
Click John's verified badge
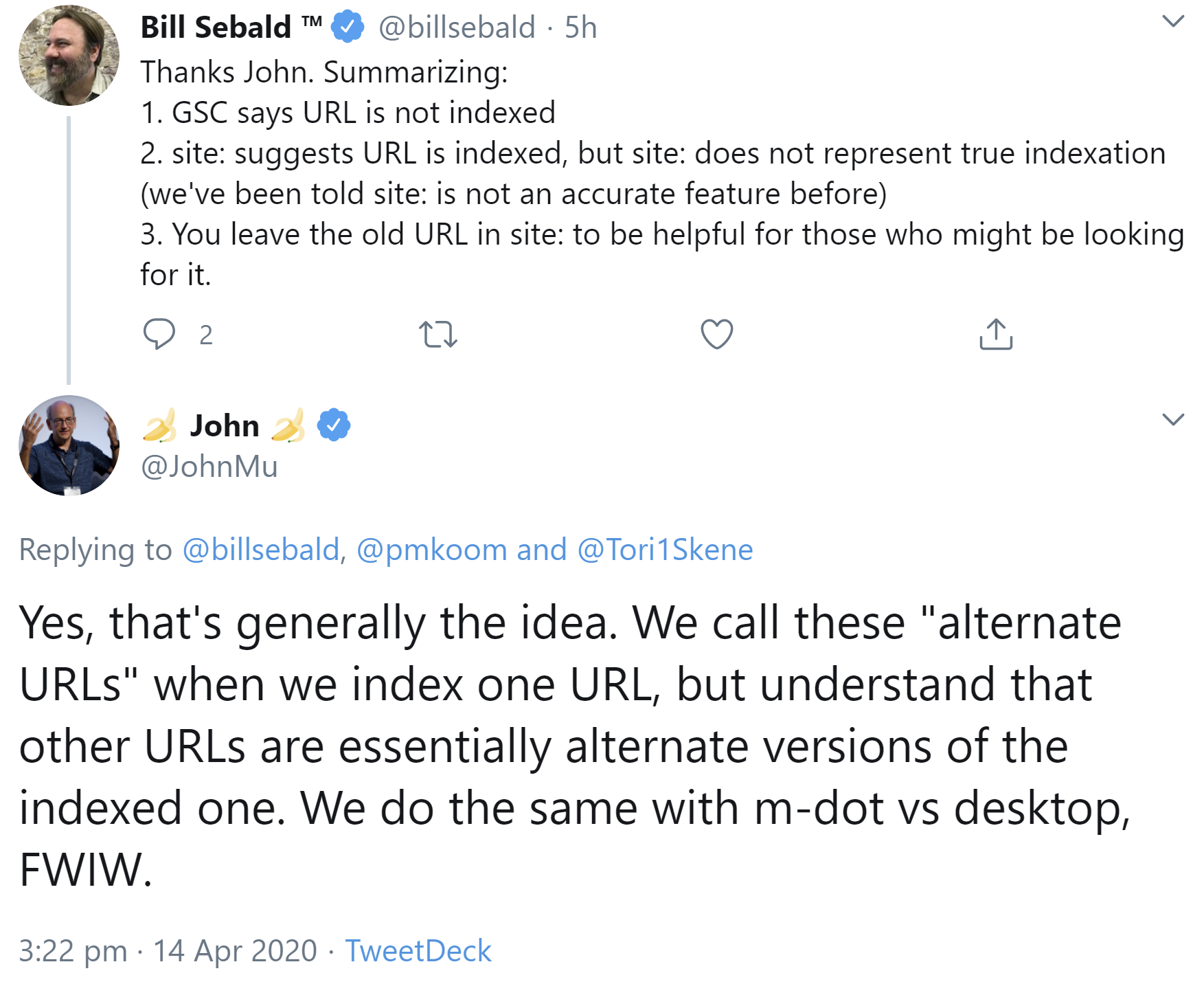tap(332, 425)
